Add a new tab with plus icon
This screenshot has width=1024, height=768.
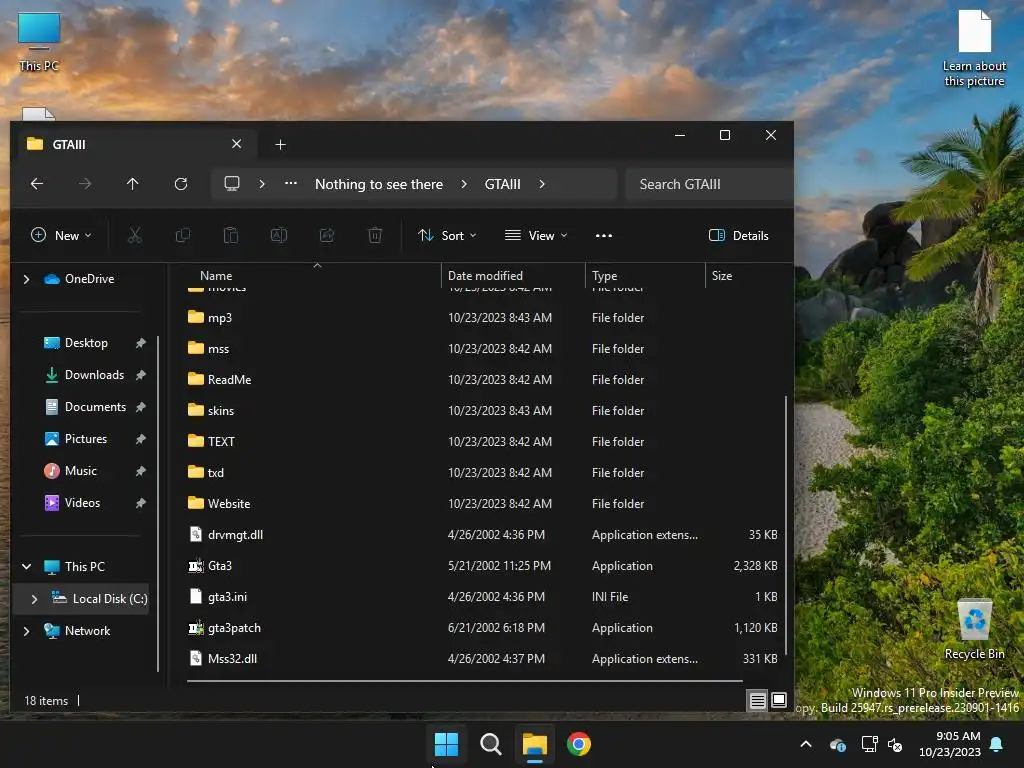tap(280, 144)
